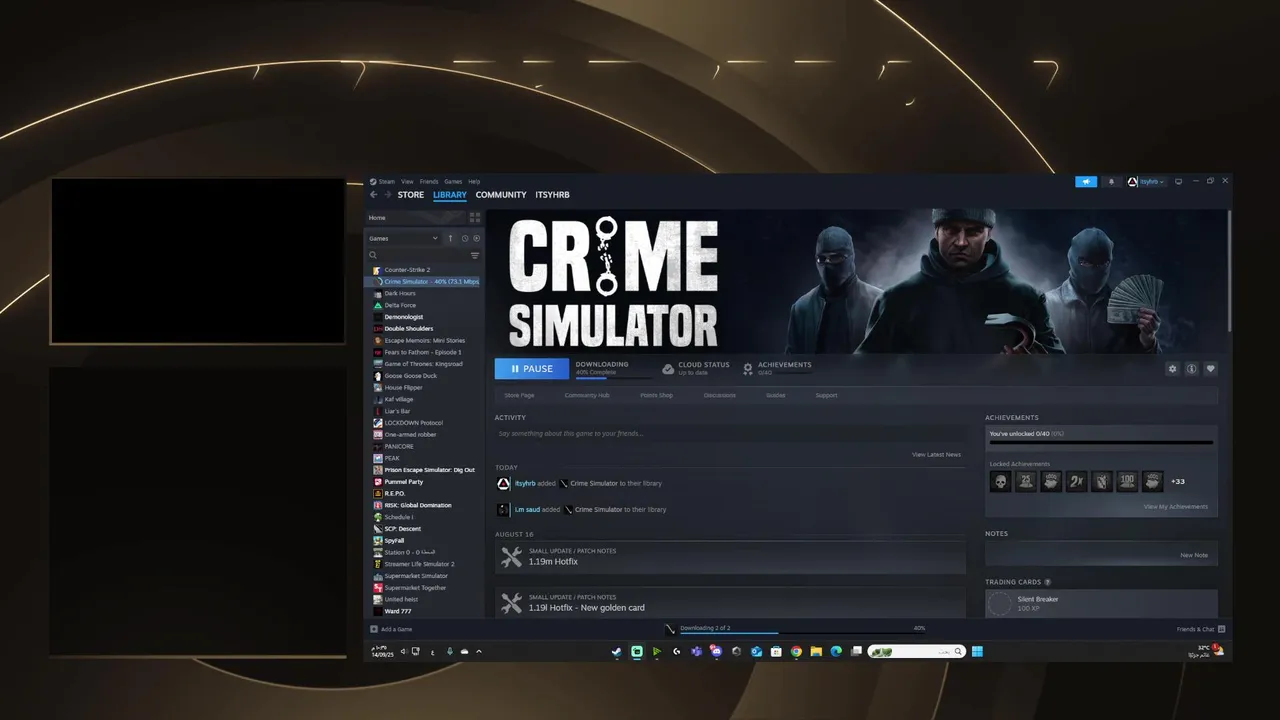Open the Steam menu
The height and width of the screenshot is (720, 1280).
386,182
